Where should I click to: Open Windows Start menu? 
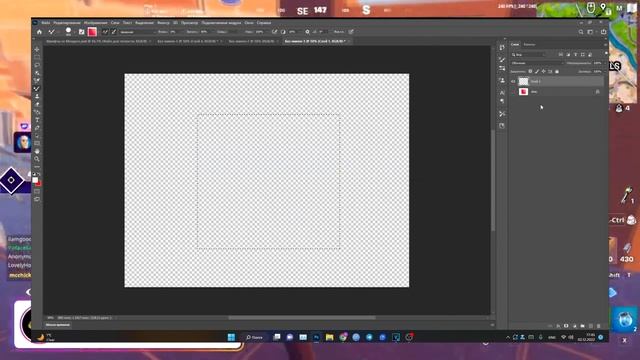click(231, 337)
